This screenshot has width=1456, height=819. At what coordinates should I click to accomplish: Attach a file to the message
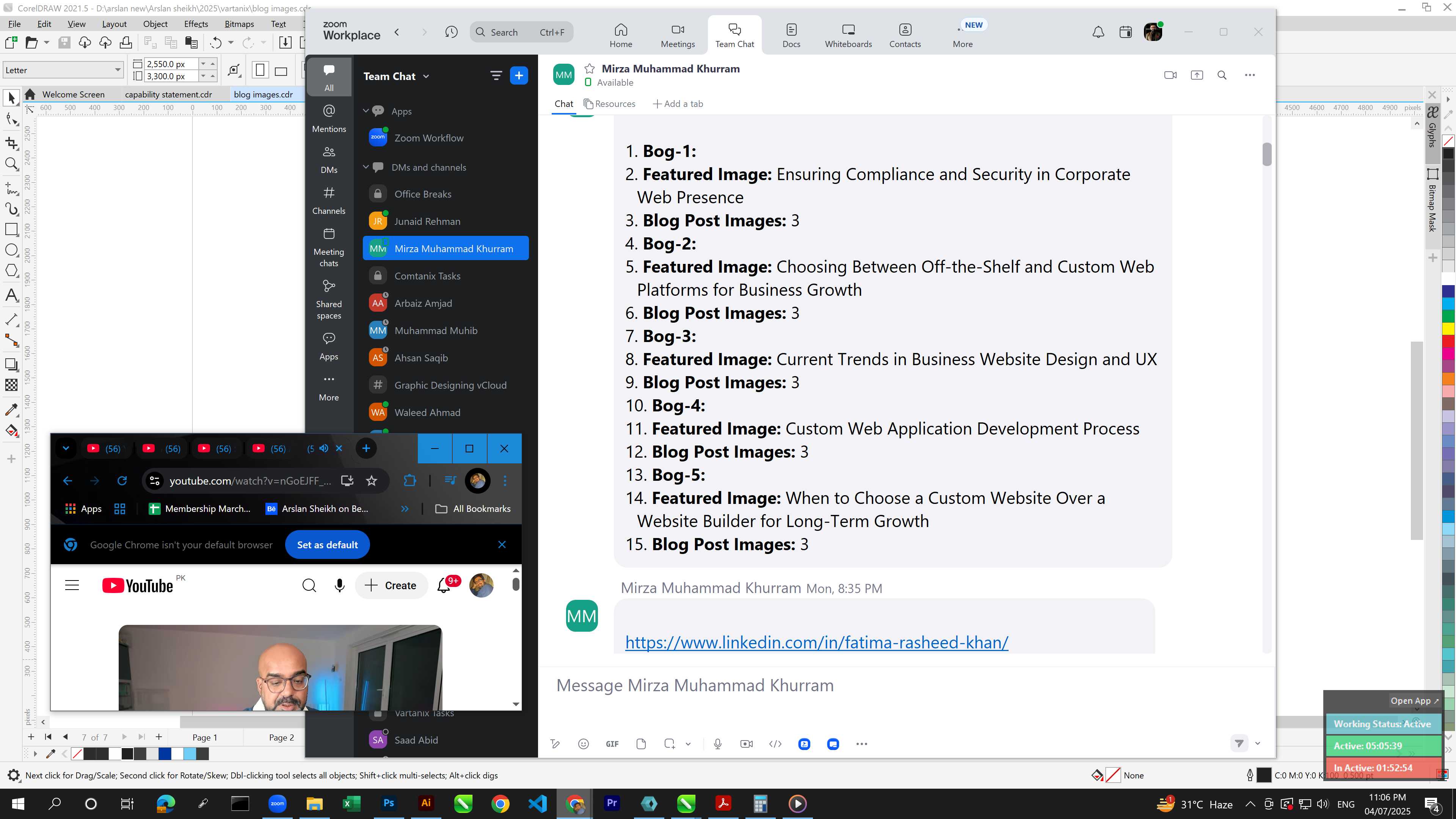pos(641,744)
